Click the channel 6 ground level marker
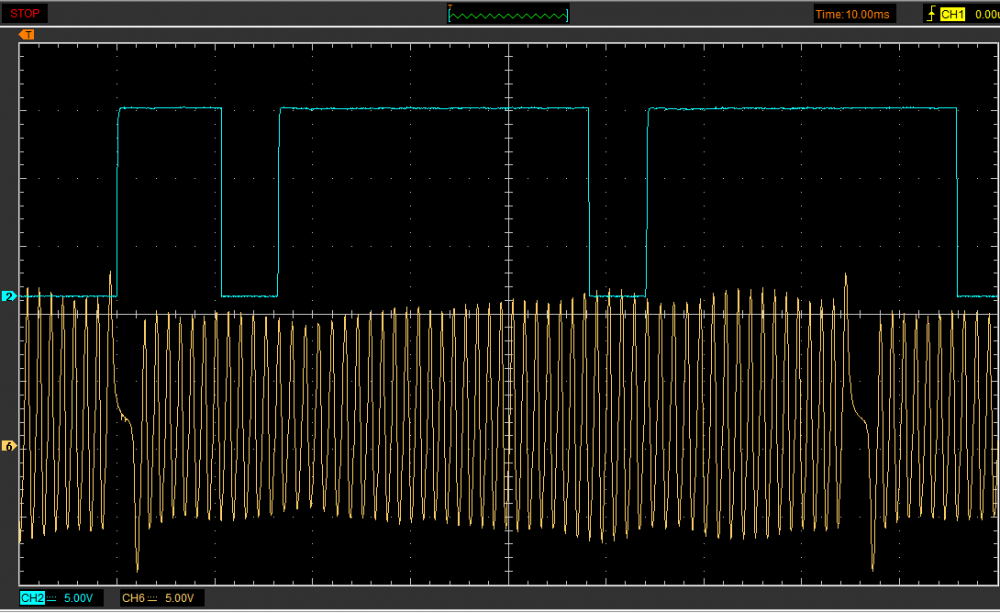Image resolution: width=1000 pixels, height=613 pixels. [8, 446]
